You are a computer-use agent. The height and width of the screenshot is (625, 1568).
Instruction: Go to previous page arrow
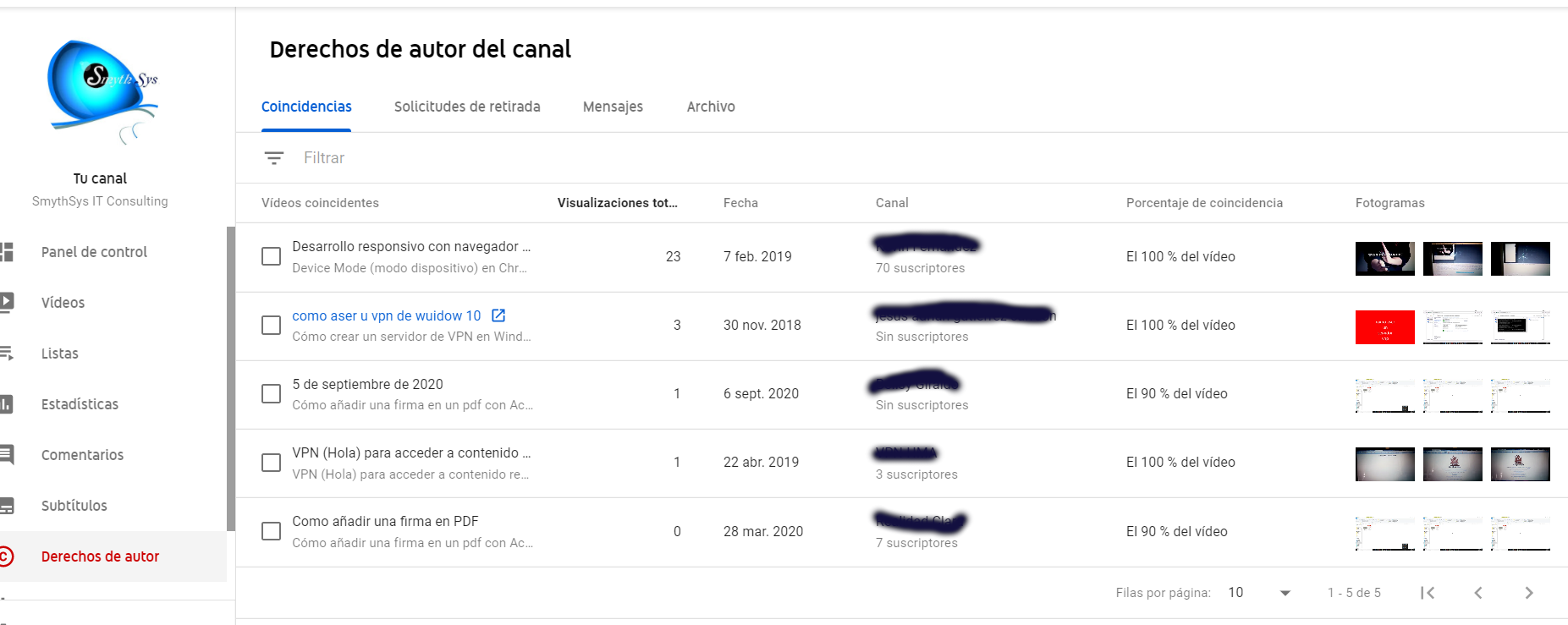1478,593
